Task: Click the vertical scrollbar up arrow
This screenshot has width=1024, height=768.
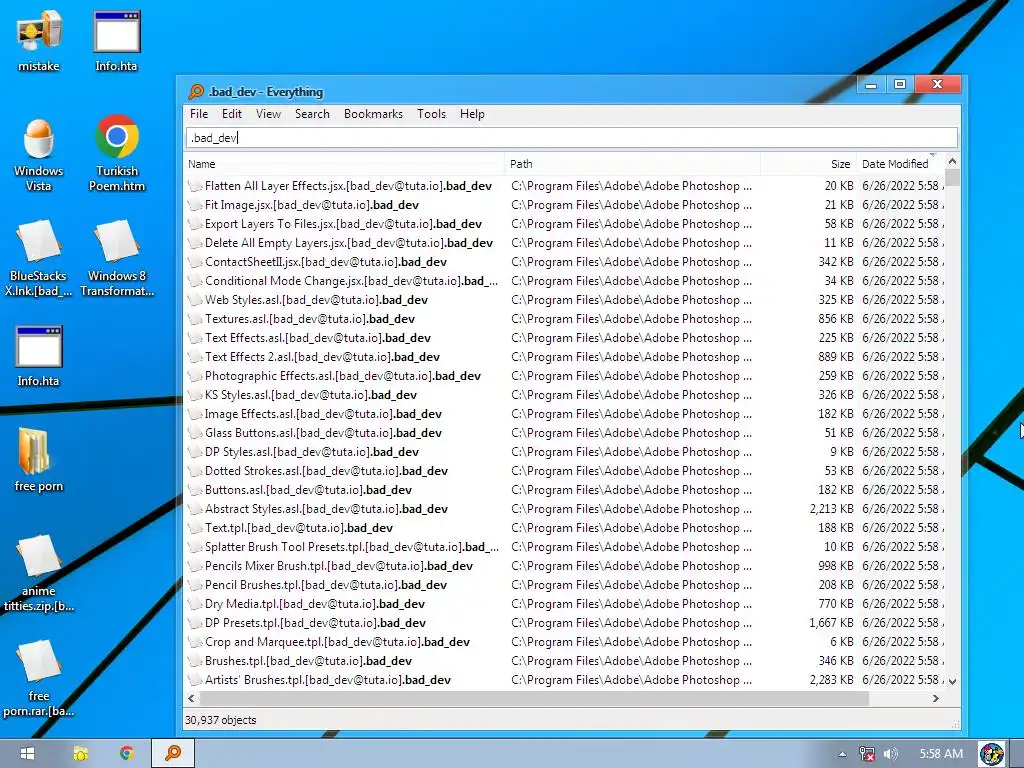Action: point(952,161)
